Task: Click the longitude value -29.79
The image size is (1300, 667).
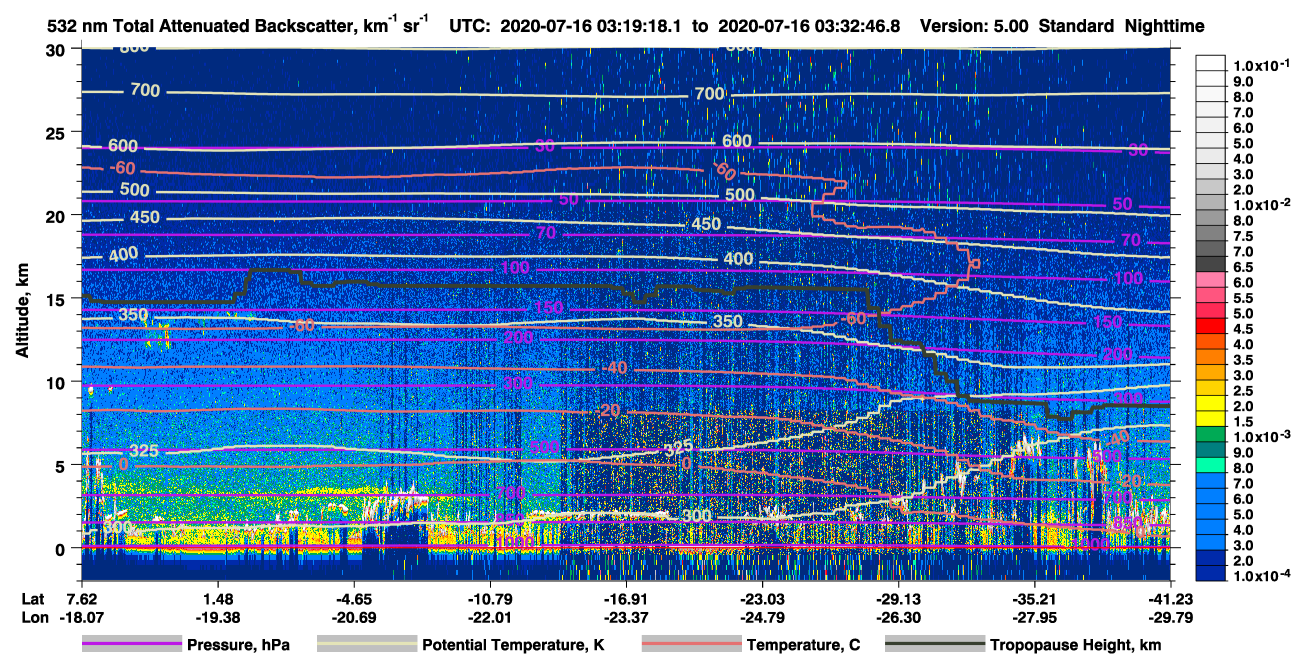Action: pos(1169,617)
